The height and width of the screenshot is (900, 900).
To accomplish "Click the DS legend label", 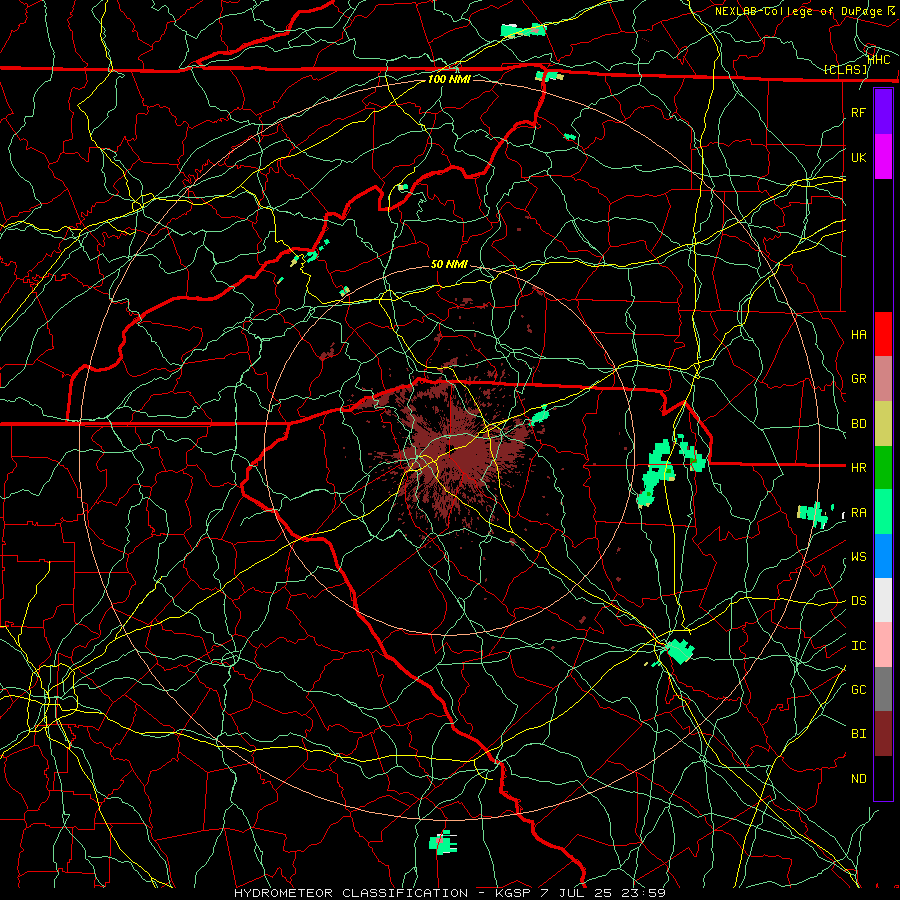I will pos(859,601).
